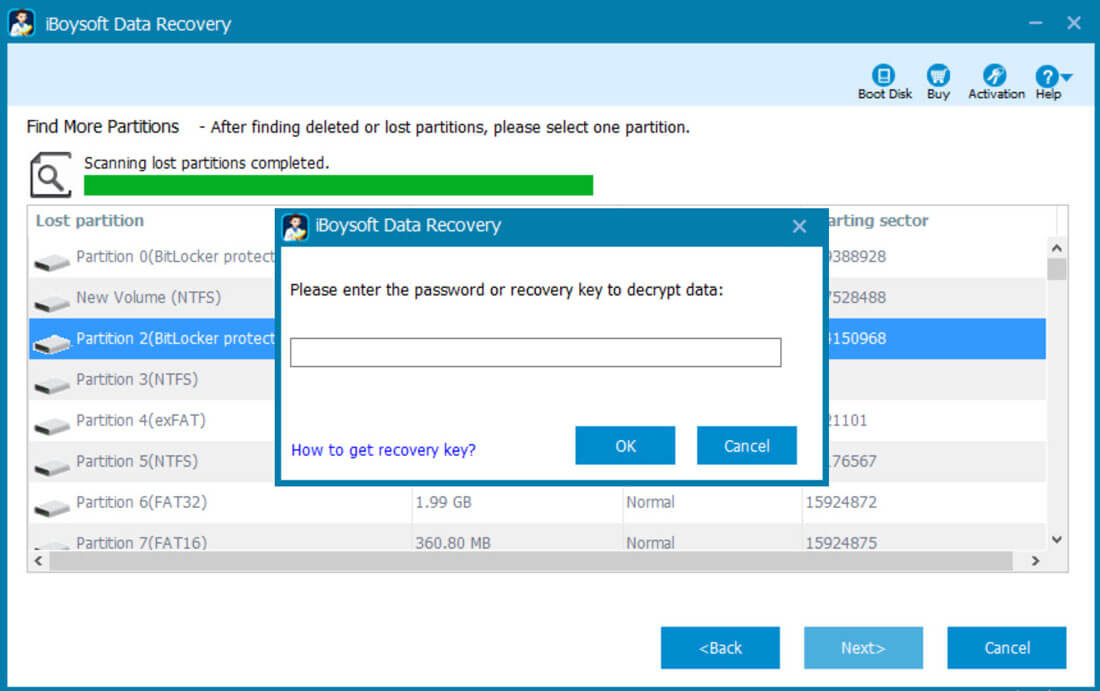The height and width of the screenshot is (691, 1100).
Task: Click drive icon beside New Volume (NTFS)
Action: (52, 303)
